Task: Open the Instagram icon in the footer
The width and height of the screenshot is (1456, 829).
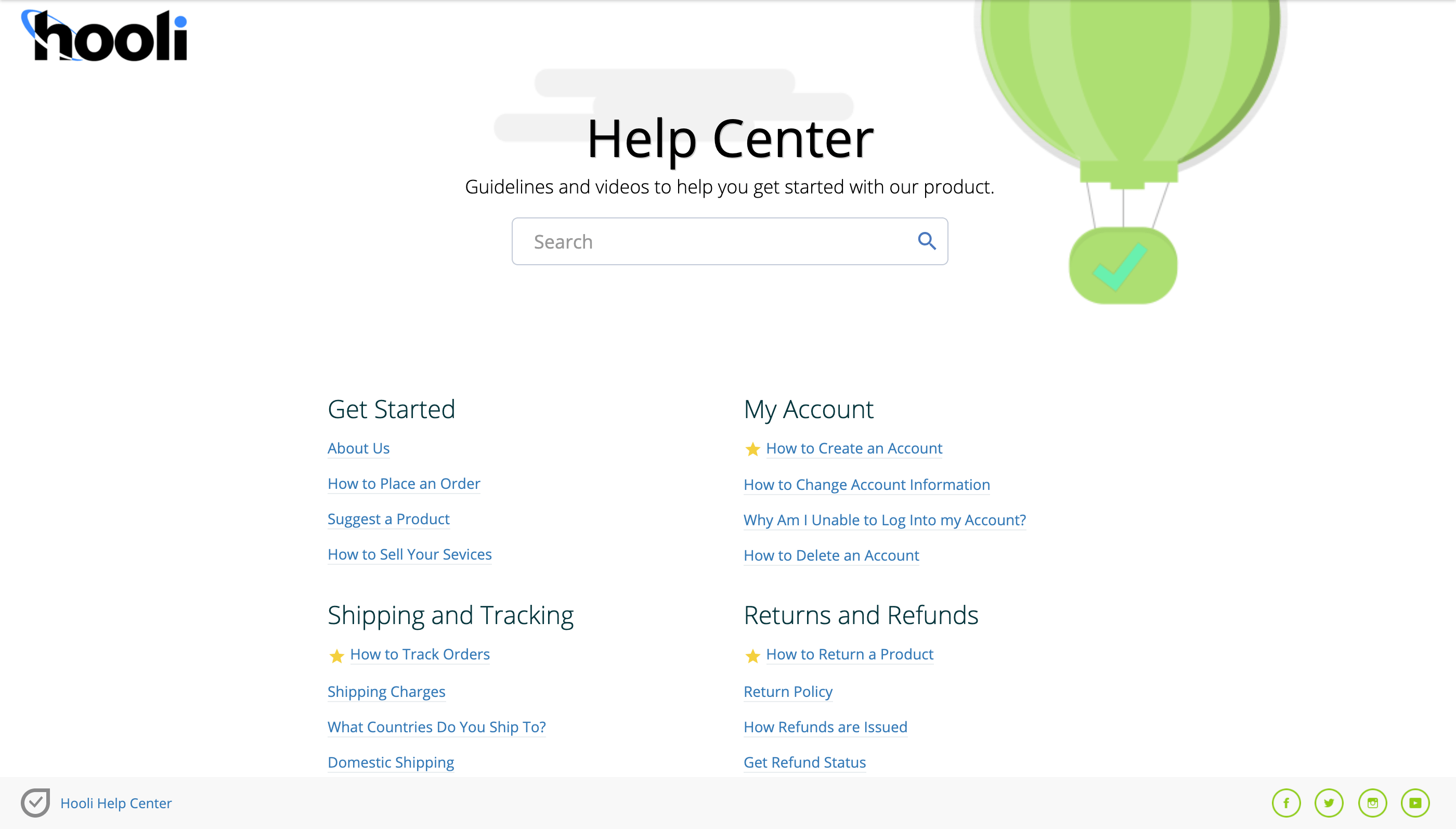Action: coord(1372,803)
